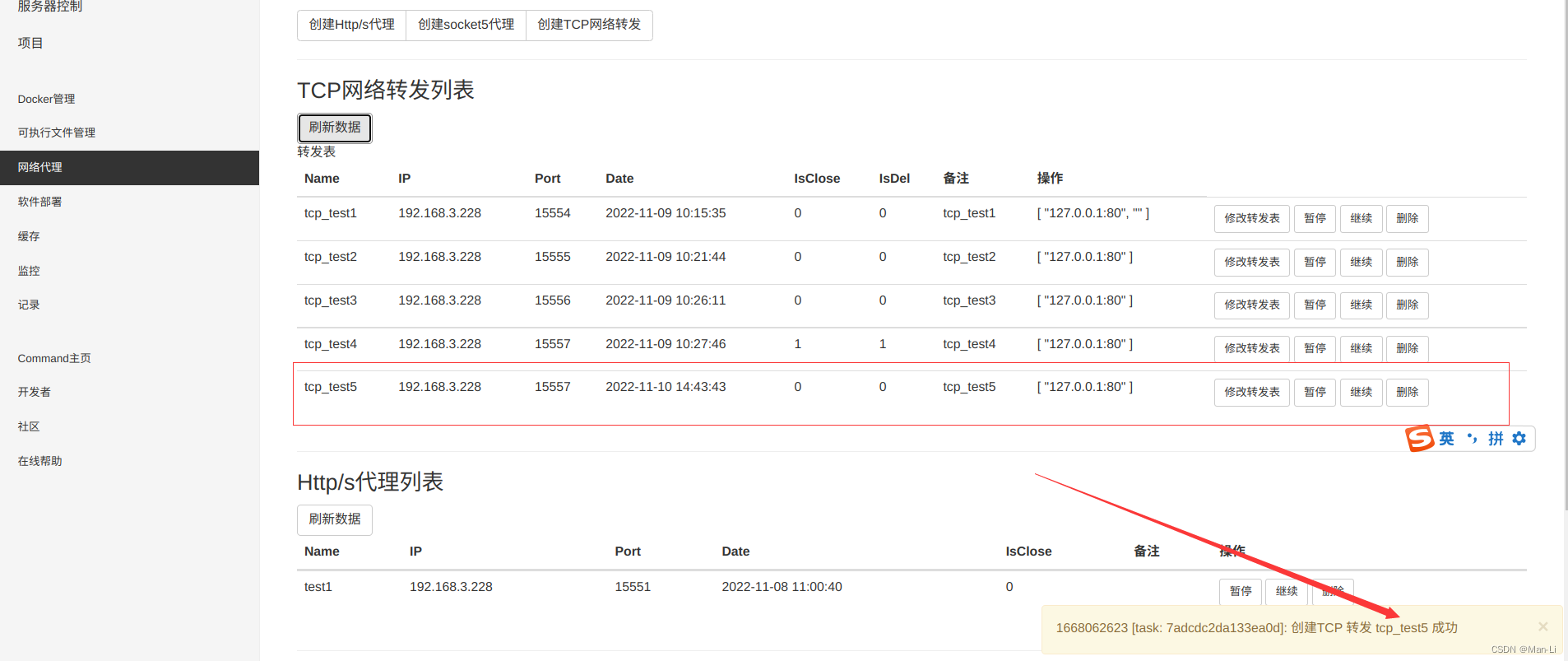
Task: Open 缓存 in the sidebar
Action: point(29,236)
